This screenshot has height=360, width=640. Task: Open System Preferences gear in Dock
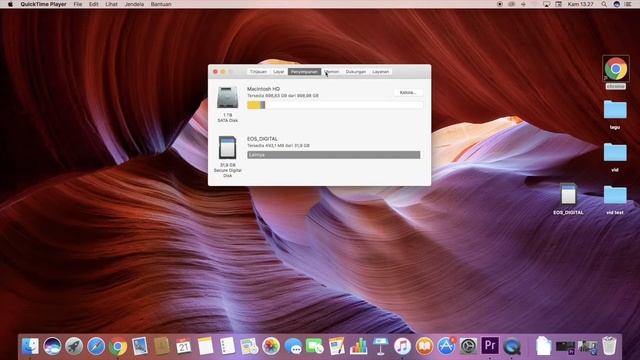[x=468, y=346]
